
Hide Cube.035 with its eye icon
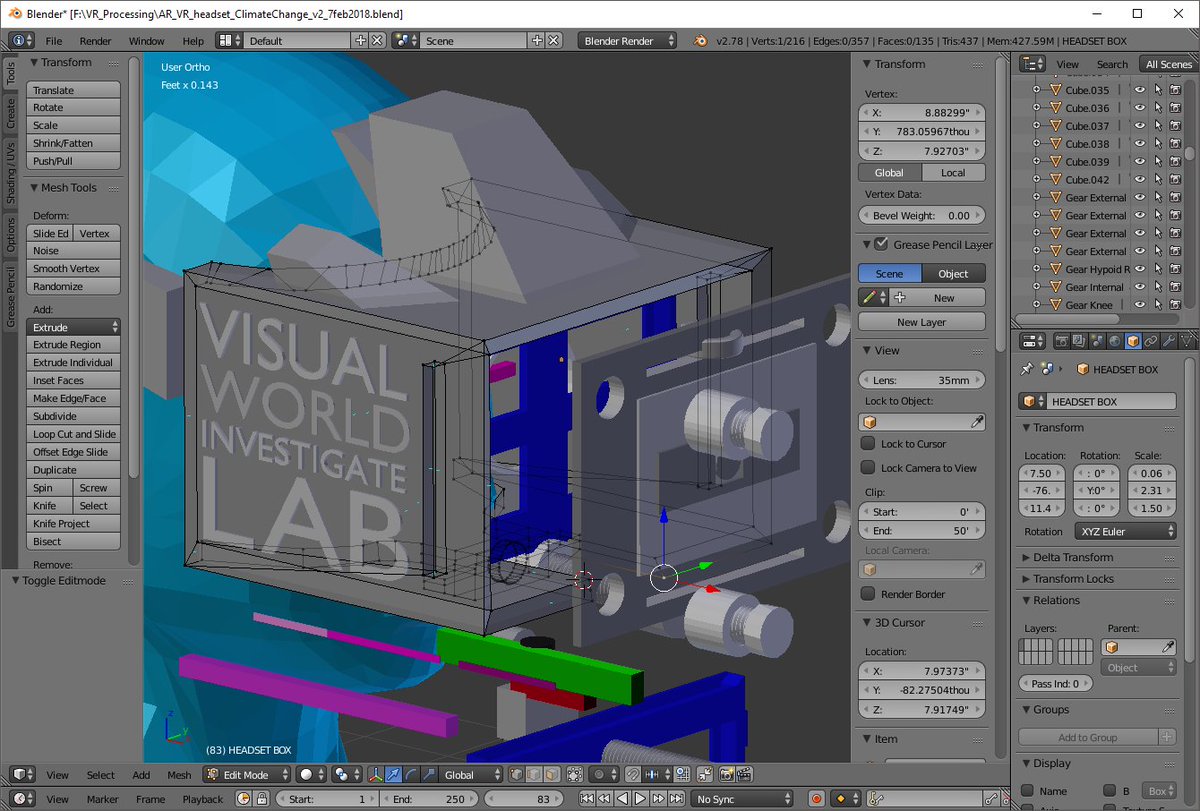(1138, 89)
